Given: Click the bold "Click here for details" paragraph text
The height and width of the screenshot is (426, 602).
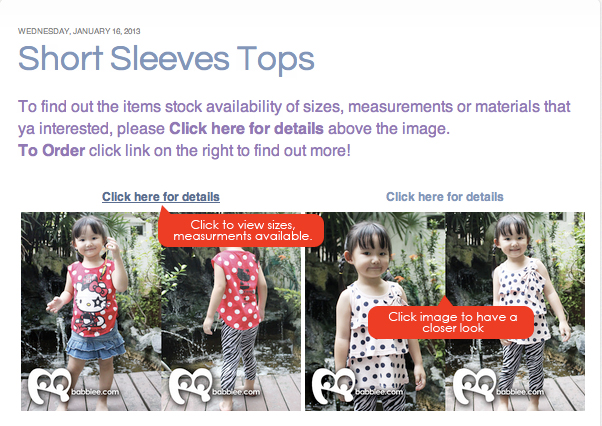Looking at the screenshot, I should pyautogui.click(x=246, y=129).
